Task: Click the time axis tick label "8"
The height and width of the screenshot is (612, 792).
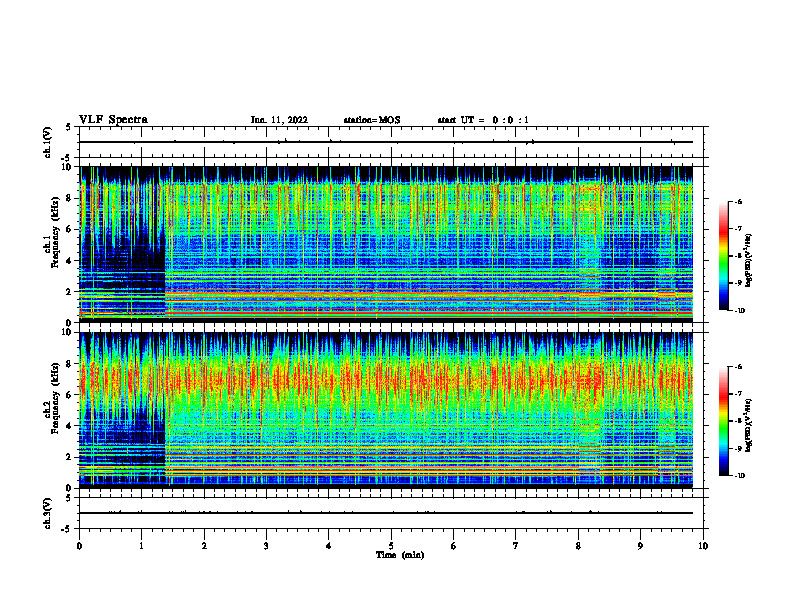Action: (578, 546)
